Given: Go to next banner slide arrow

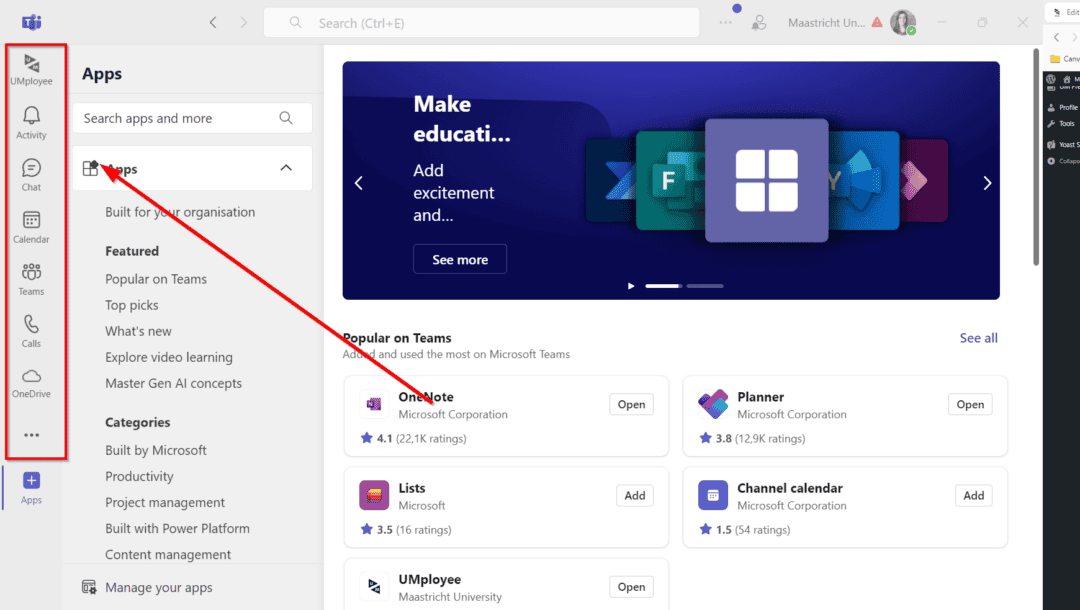Looking at the screenshot, I should [987, 183].
